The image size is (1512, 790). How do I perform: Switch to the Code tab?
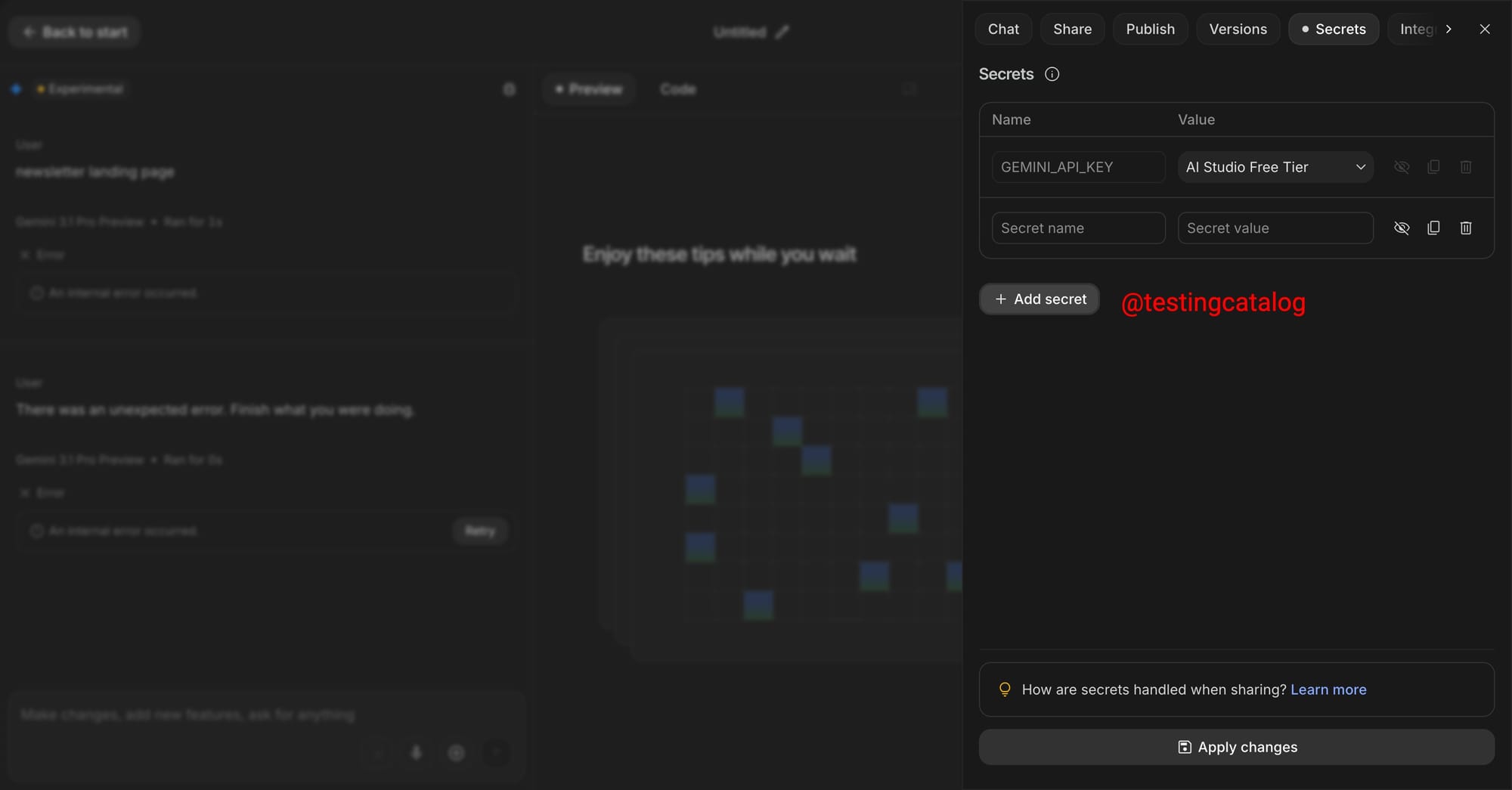(677, 88)
